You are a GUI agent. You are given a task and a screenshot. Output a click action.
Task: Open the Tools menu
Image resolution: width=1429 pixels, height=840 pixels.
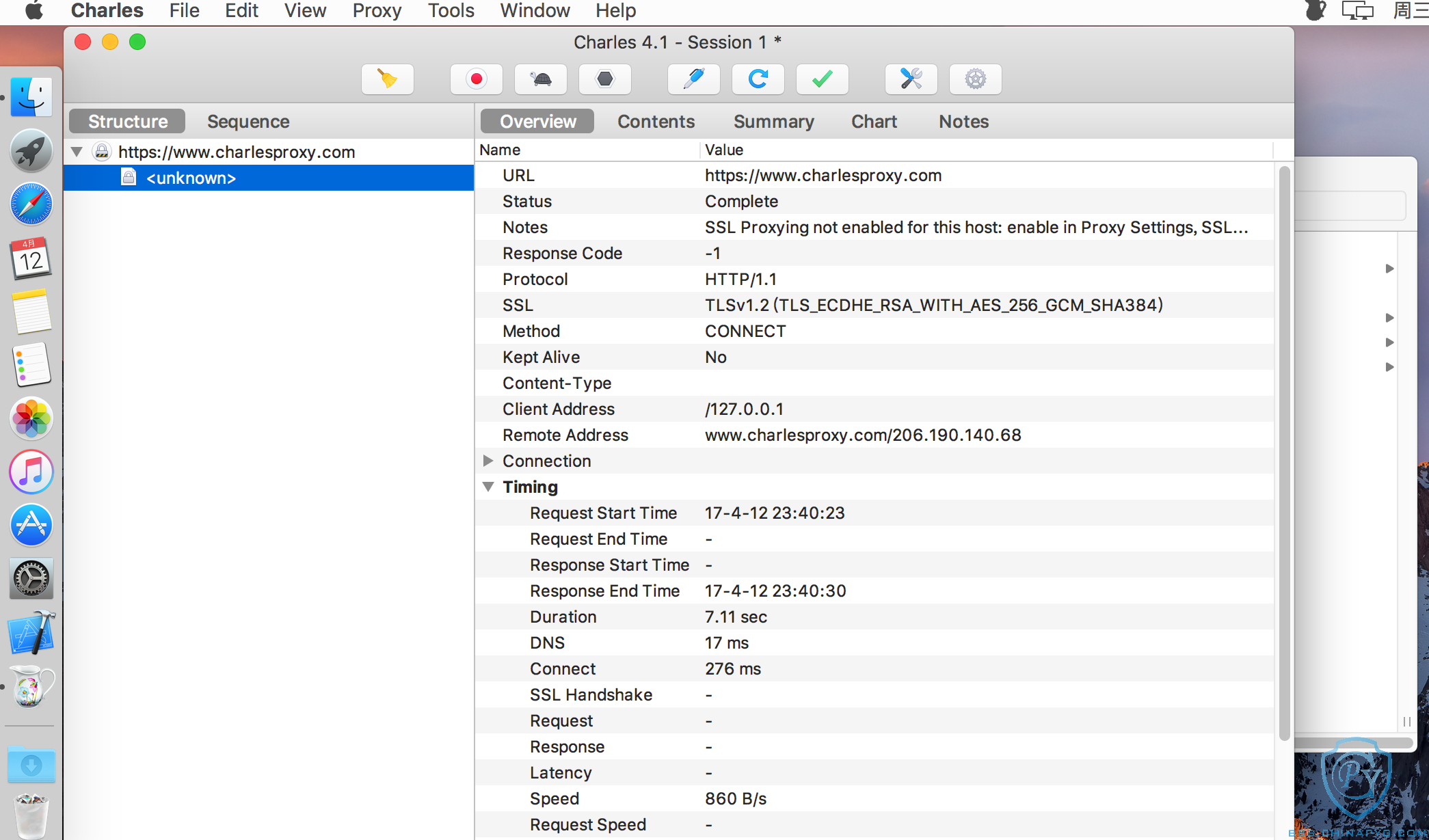[451, 11]
